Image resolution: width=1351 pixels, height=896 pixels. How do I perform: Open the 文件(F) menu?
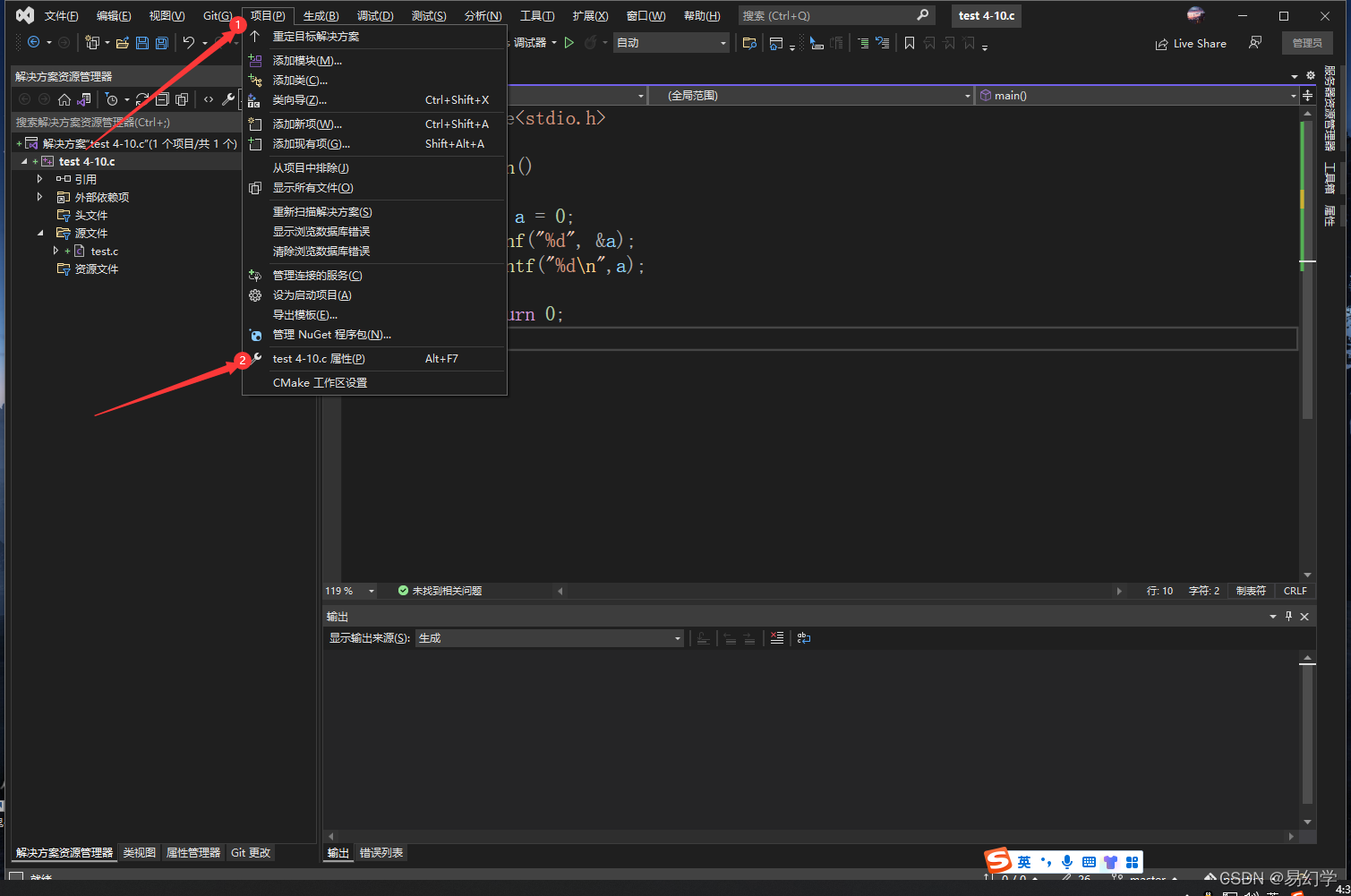(61, 16)
